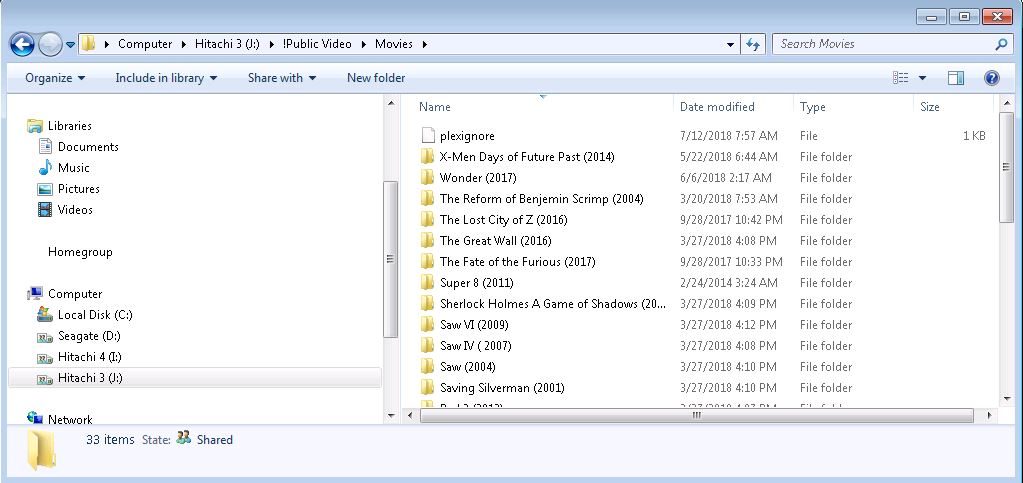Click the Hitachi 4 (I:) drive icon
The image size is (1023, 483).
pyautogui.click(x=45, y=358)
